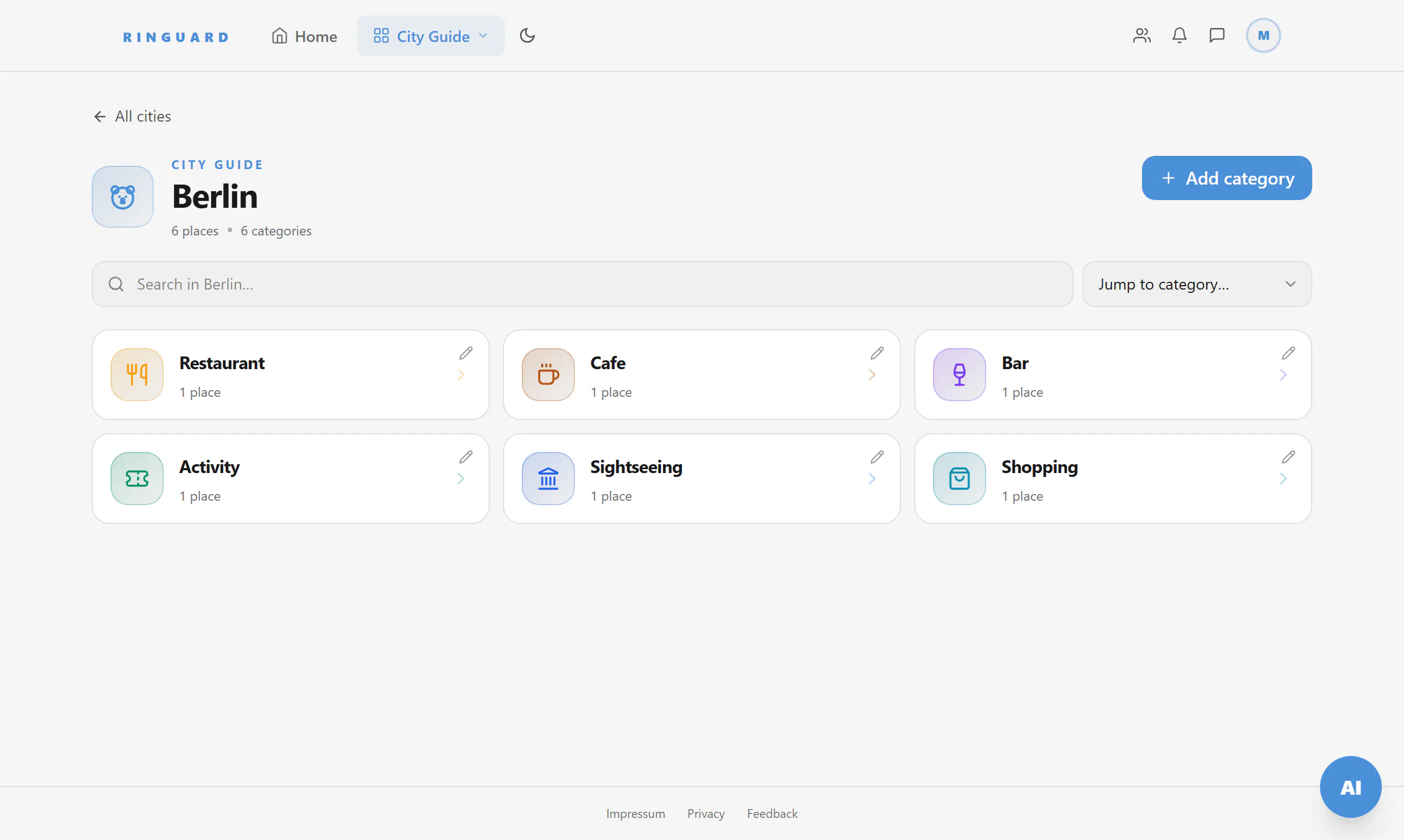Screen dimensions: 1404x840
Task: Expand Shopping card via chevron
Action: [1283, 479]
